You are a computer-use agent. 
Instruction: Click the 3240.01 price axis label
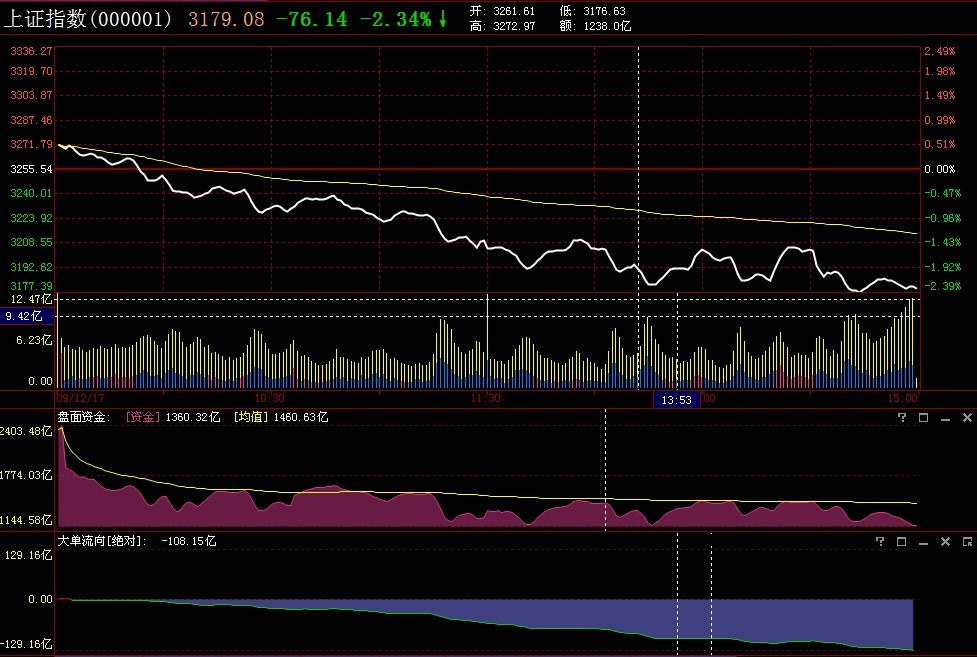pos(31,193)
